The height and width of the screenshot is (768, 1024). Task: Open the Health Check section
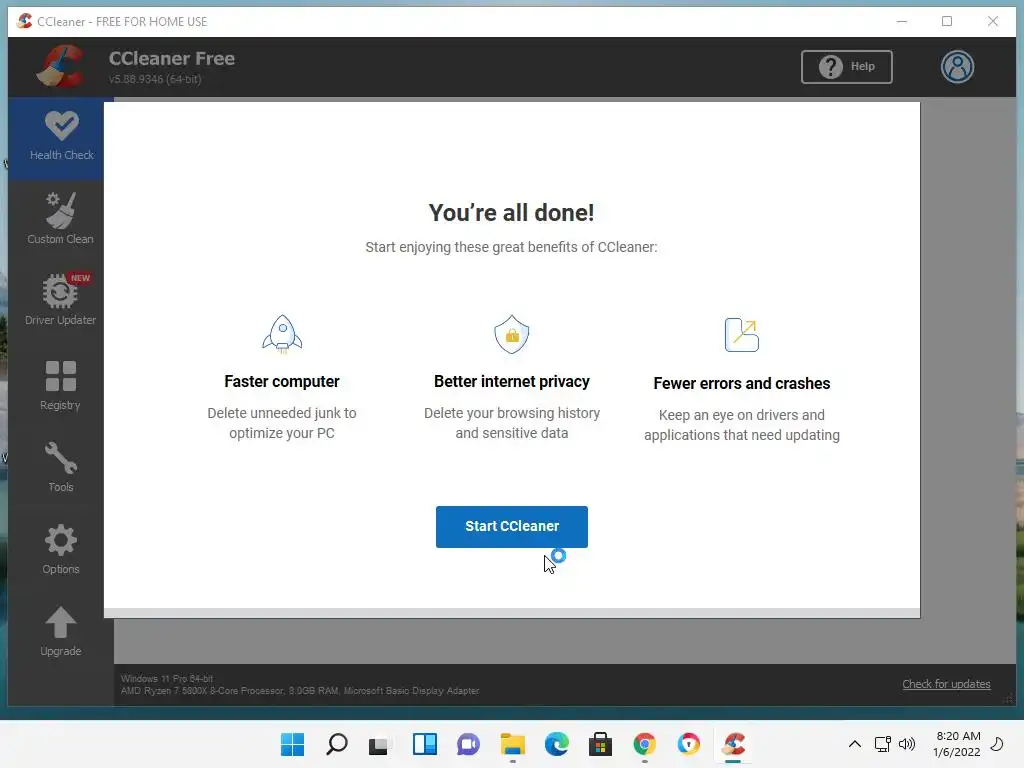[x=61, y=137]
